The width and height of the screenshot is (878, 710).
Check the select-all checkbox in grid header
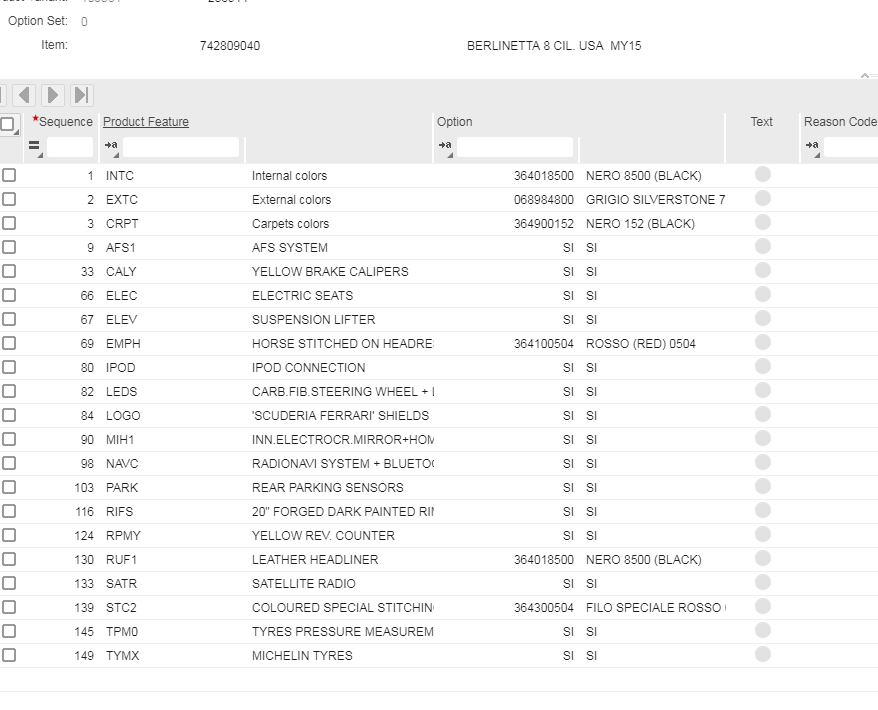(8, 124)
